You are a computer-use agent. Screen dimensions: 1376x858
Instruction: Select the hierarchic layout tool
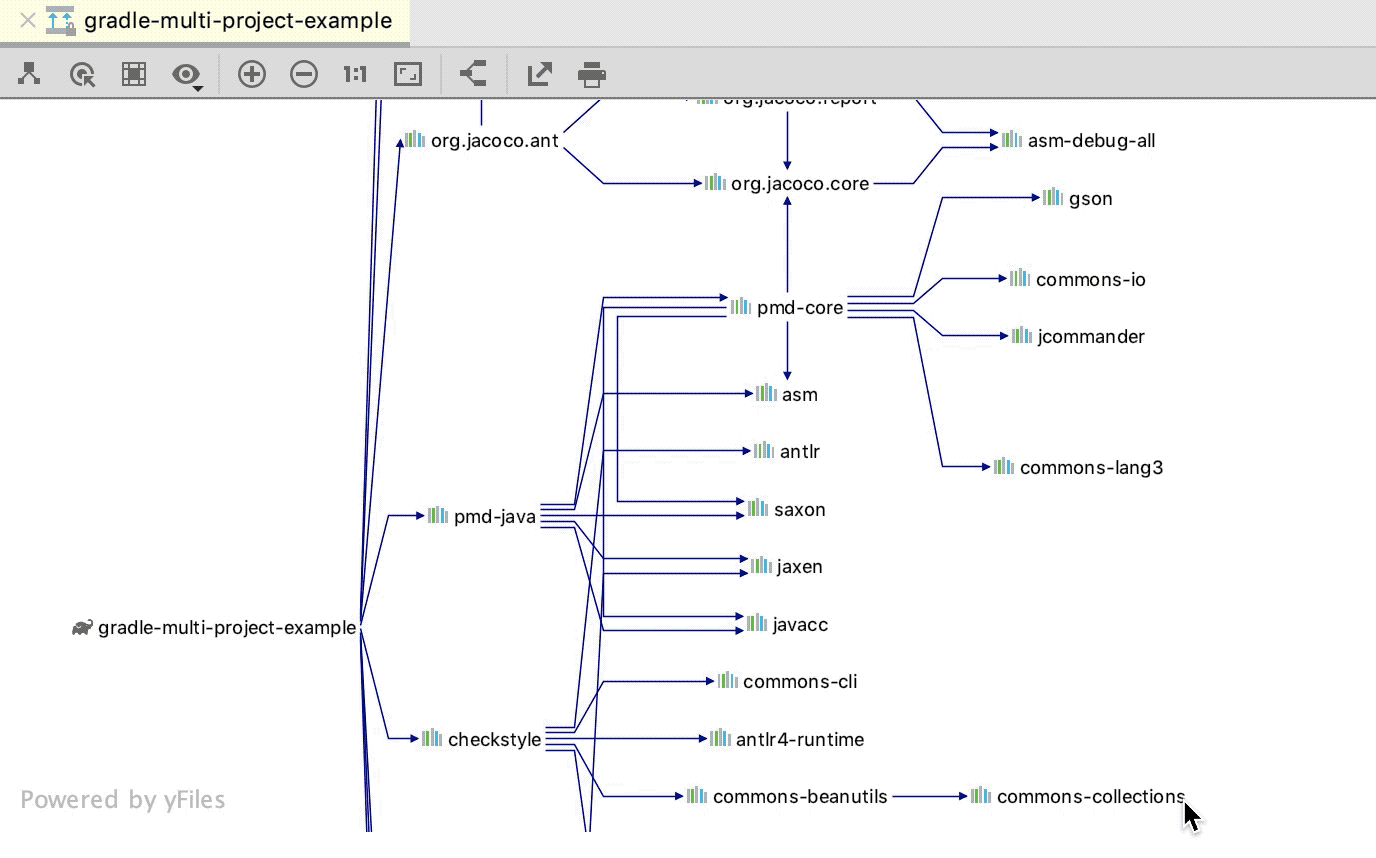[x=27, y=73]
